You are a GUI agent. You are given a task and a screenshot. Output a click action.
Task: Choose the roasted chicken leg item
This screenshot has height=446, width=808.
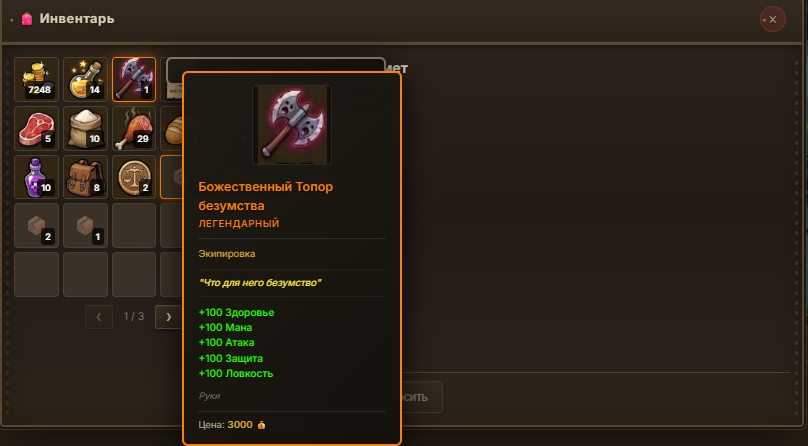pyautogui.click(x=134, y=128)
